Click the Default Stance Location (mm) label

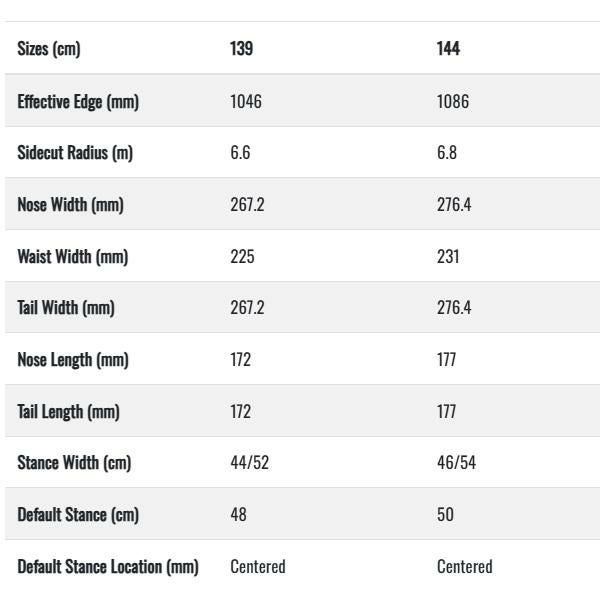(108, 567)
